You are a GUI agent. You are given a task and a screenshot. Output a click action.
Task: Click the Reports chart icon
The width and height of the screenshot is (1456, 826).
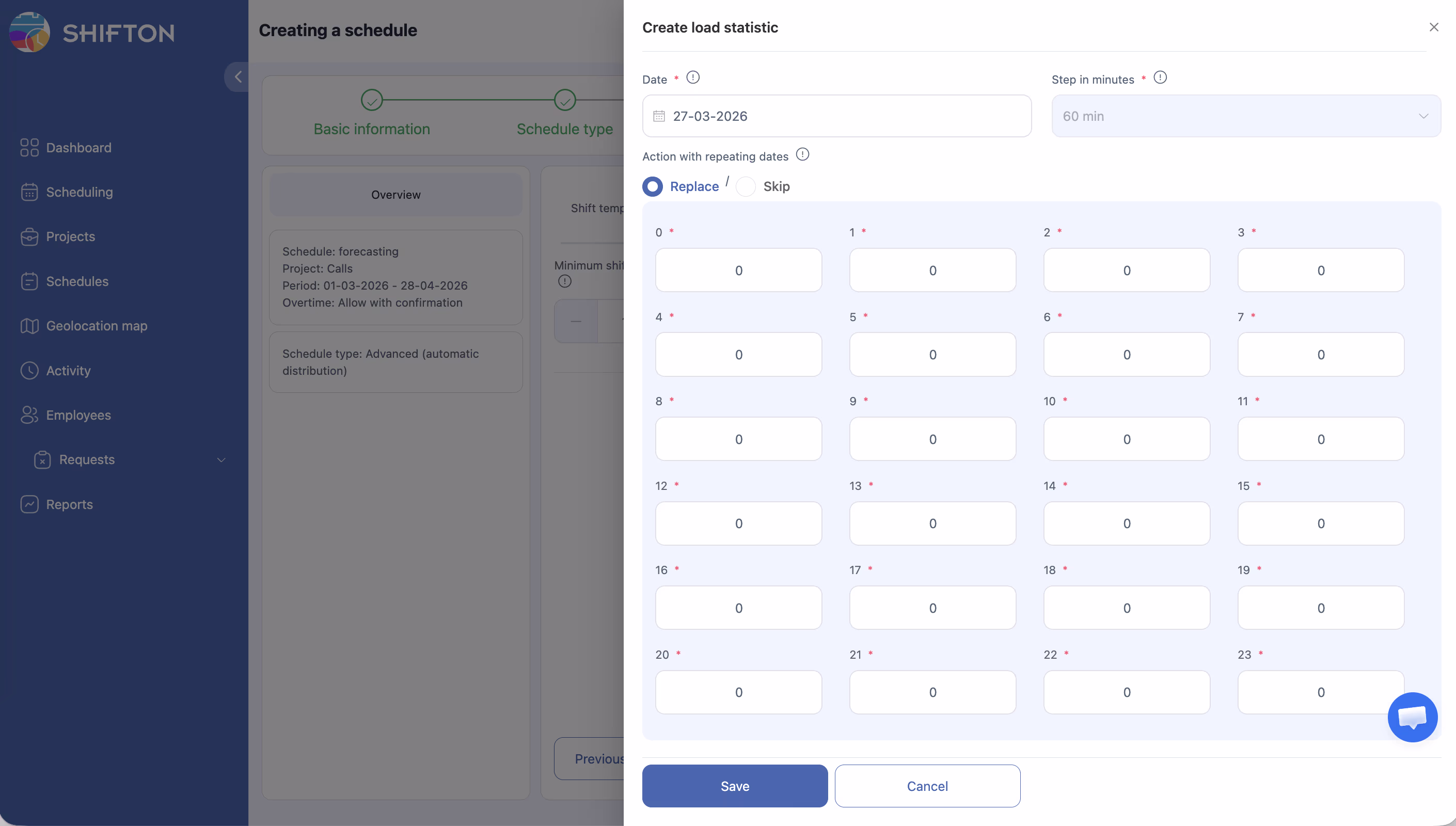click(29, 504)
